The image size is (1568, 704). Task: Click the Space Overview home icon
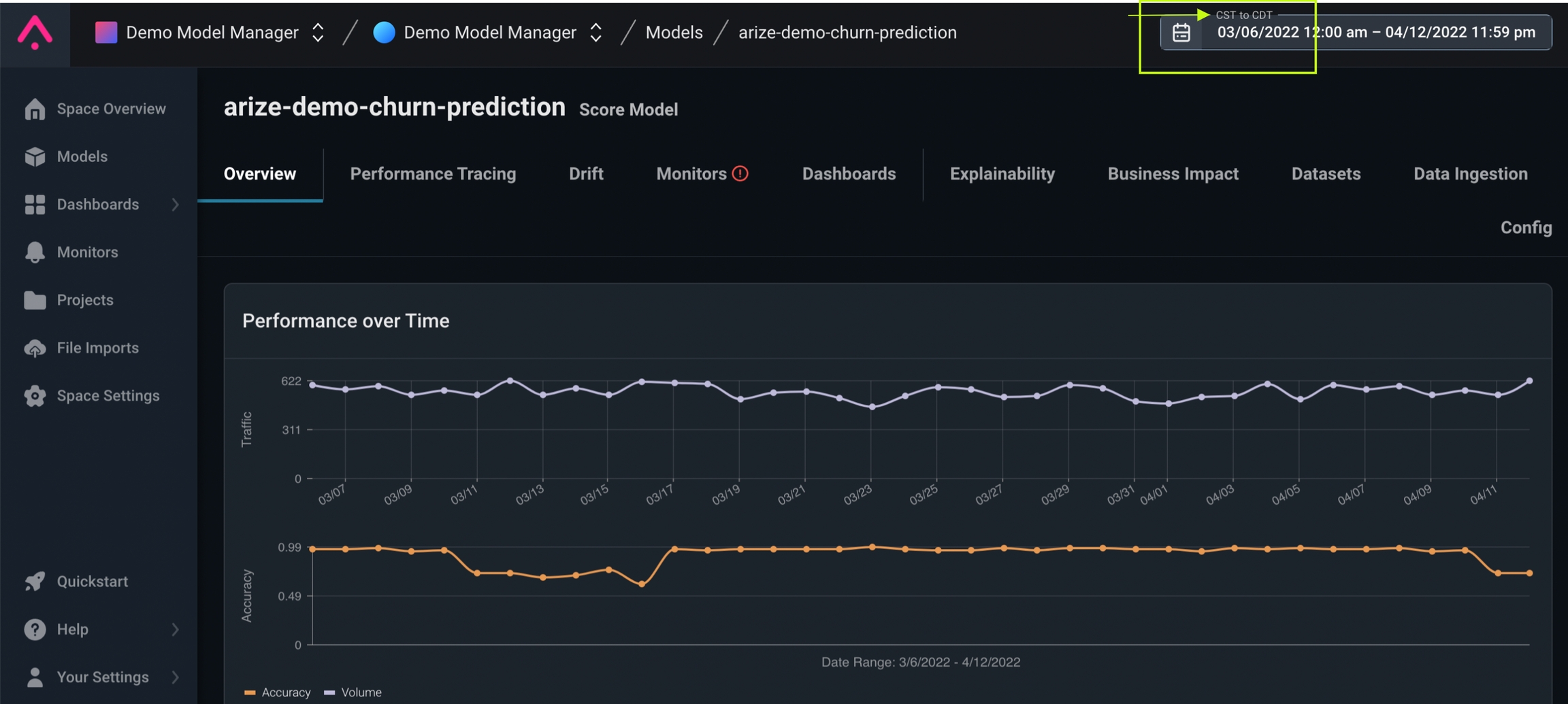[x=35, y=109]
